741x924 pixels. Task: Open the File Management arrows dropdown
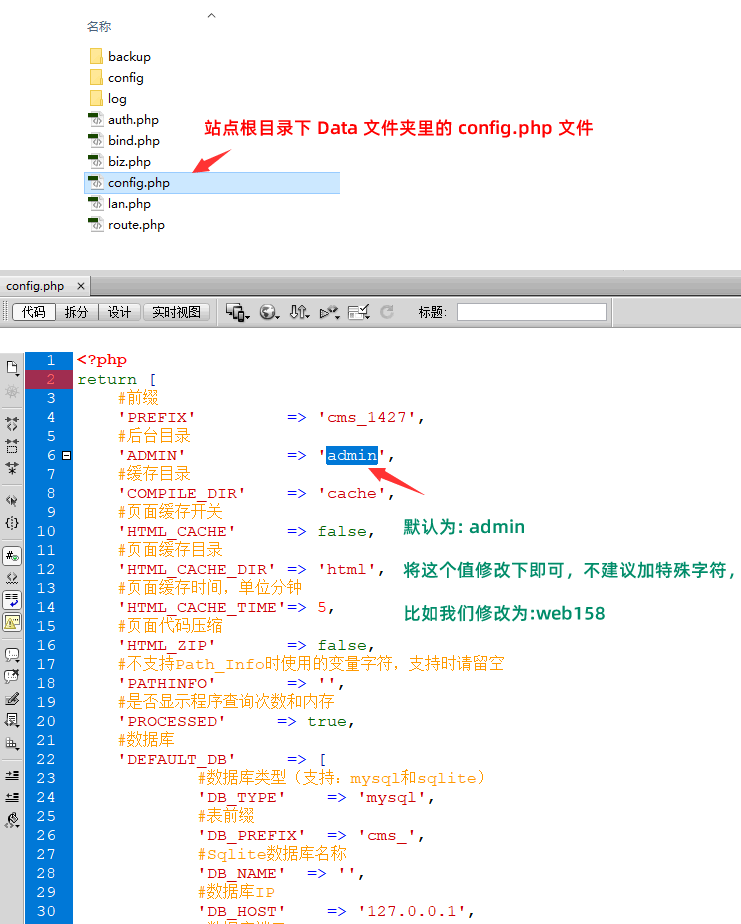pos(299,312)
